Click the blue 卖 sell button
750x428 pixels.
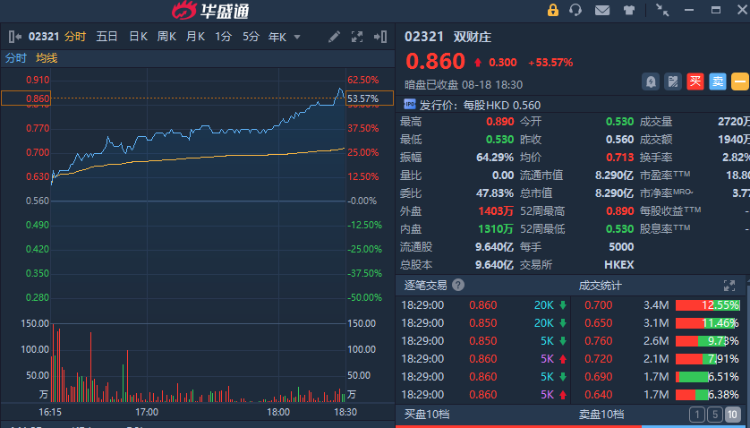[717, 81]
